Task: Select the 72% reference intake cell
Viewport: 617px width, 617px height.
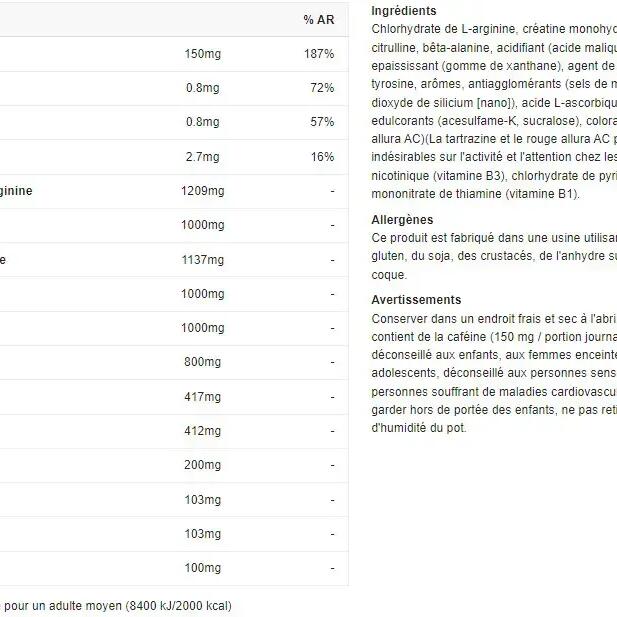Action: [321, 88]
